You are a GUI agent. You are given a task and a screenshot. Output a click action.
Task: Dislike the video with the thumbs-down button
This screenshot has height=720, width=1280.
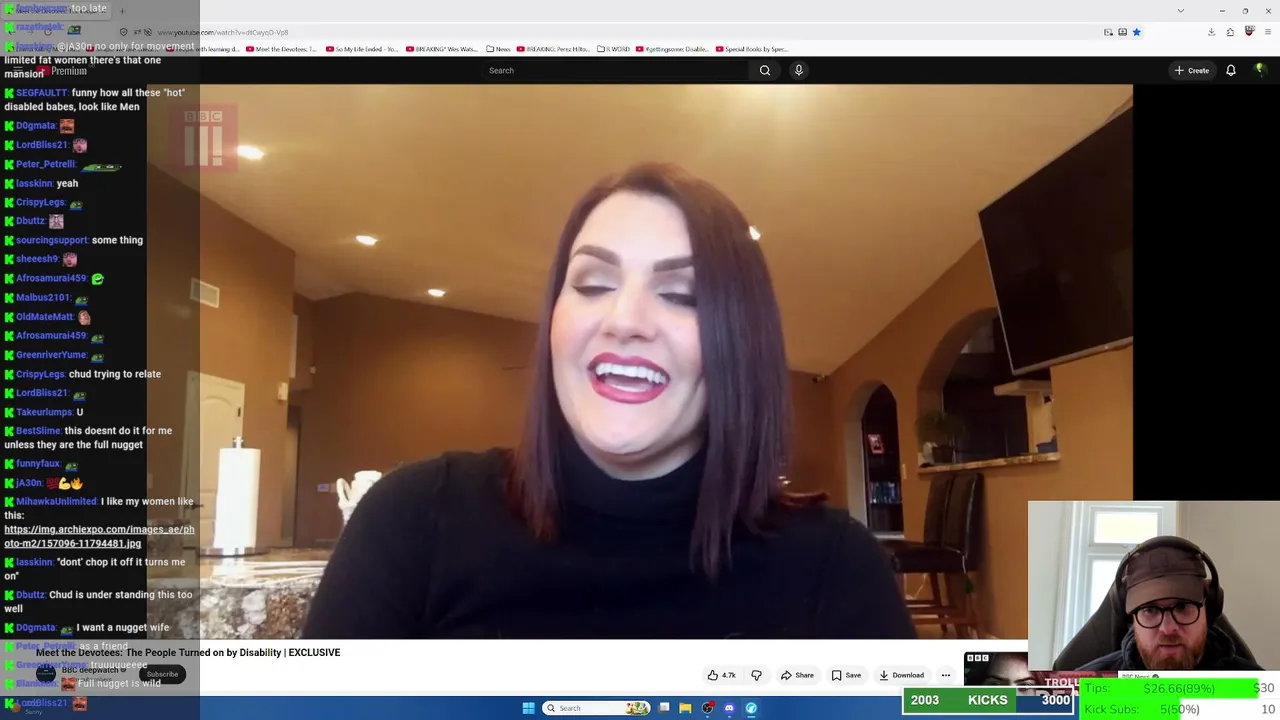[x=756, y=675]
